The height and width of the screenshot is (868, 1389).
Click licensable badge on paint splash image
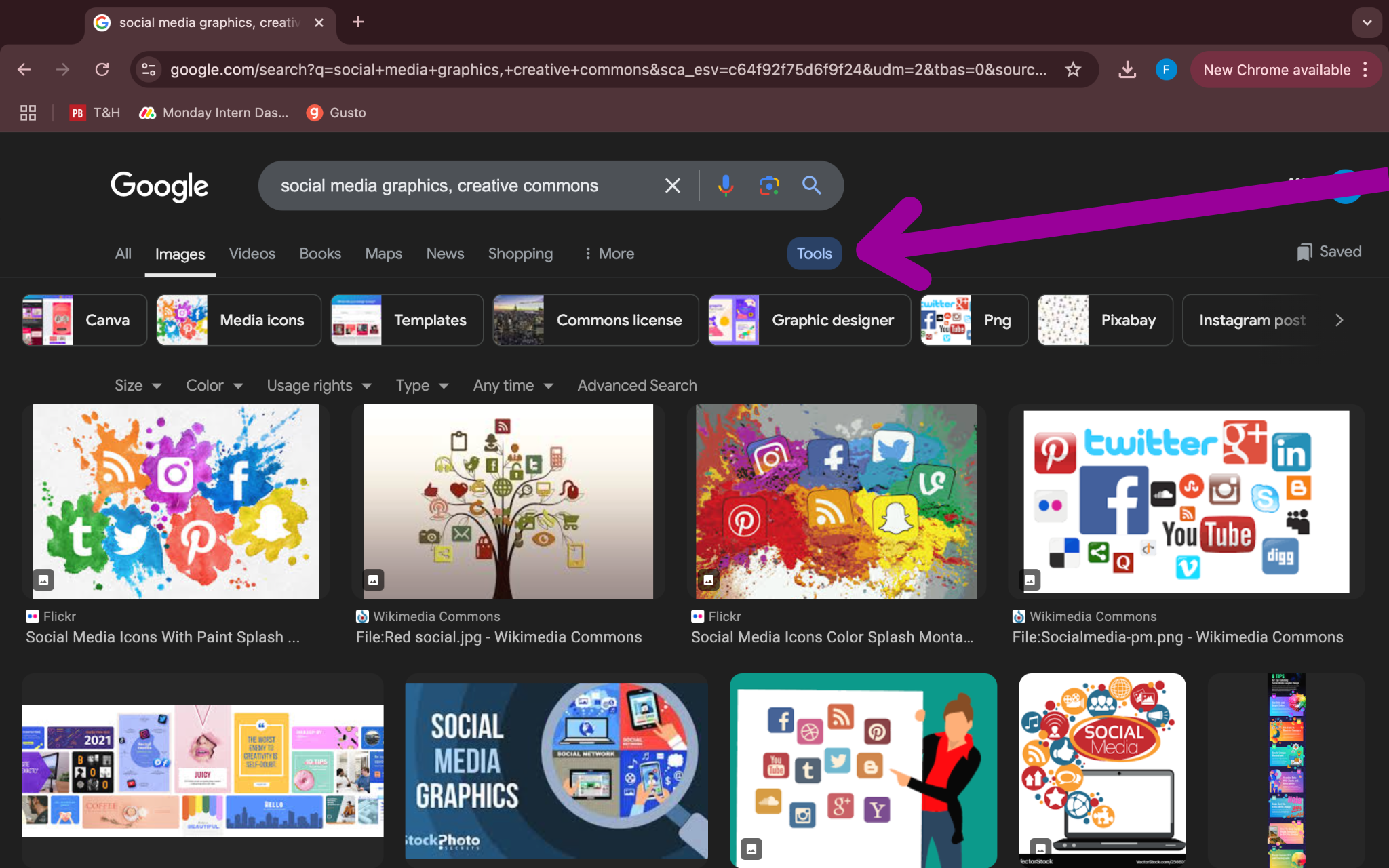point(43,580)
